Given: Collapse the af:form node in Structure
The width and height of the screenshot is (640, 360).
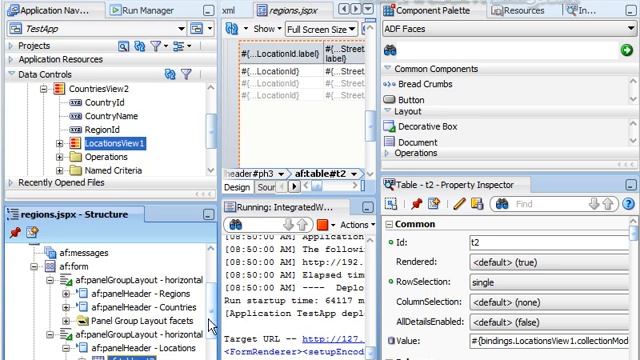Looking at the screenshot, I should [x=34, y=267].
